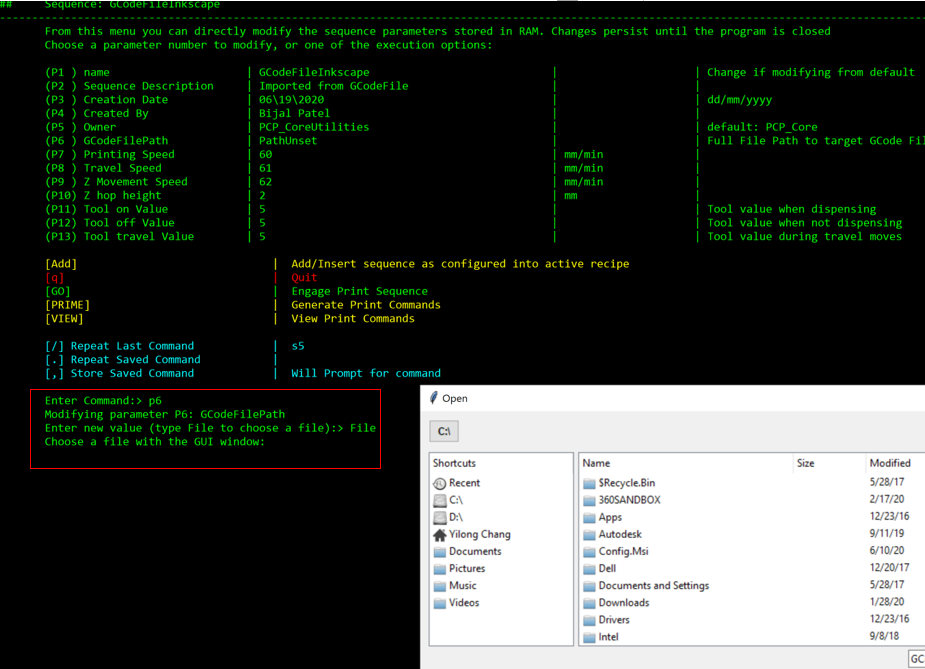
Task: Click the [GO] Engage Print Sequence option
Action: [58, 291]
